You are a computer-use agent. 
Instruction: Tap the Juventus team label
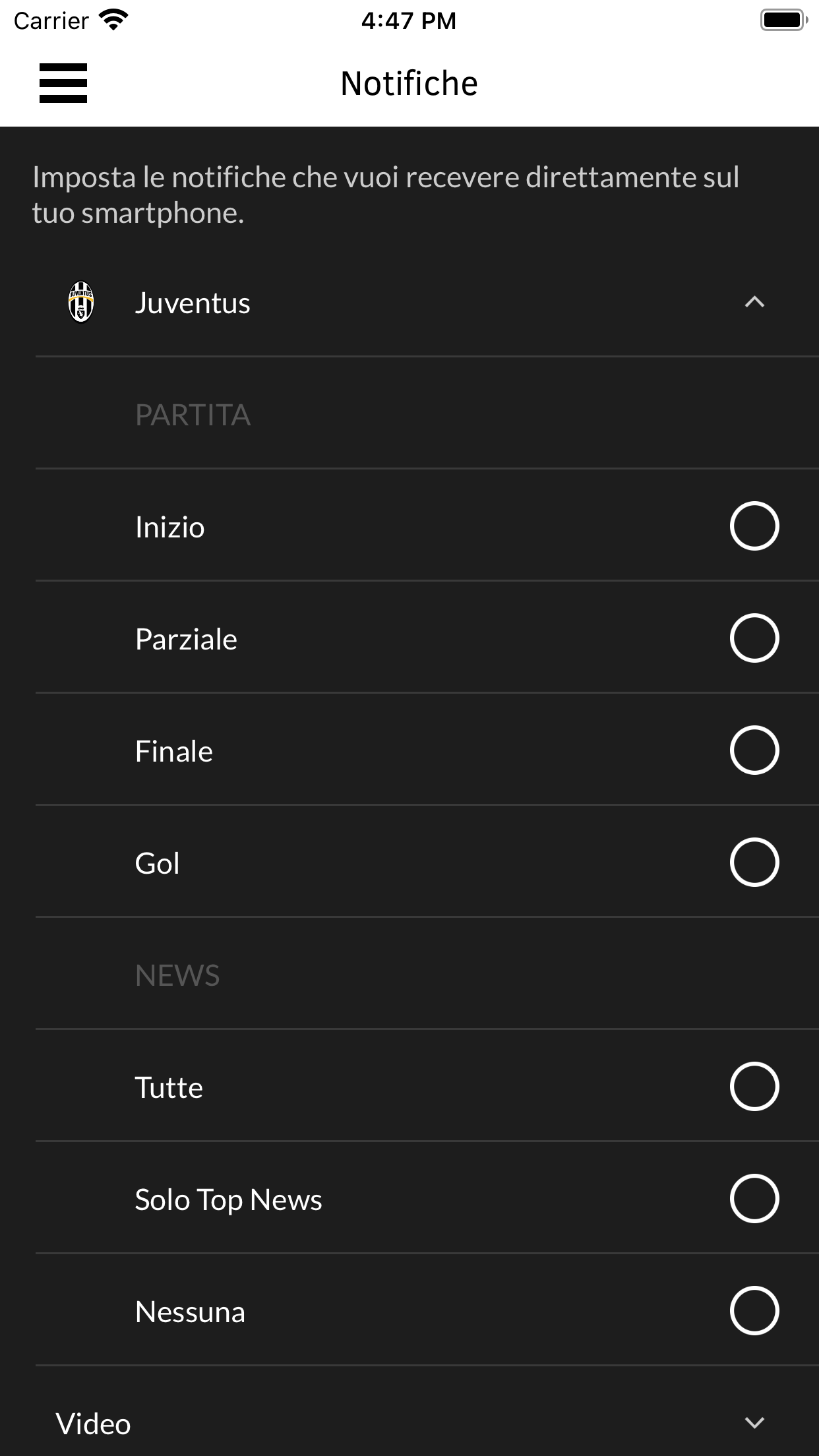click(x=193, y=303)
